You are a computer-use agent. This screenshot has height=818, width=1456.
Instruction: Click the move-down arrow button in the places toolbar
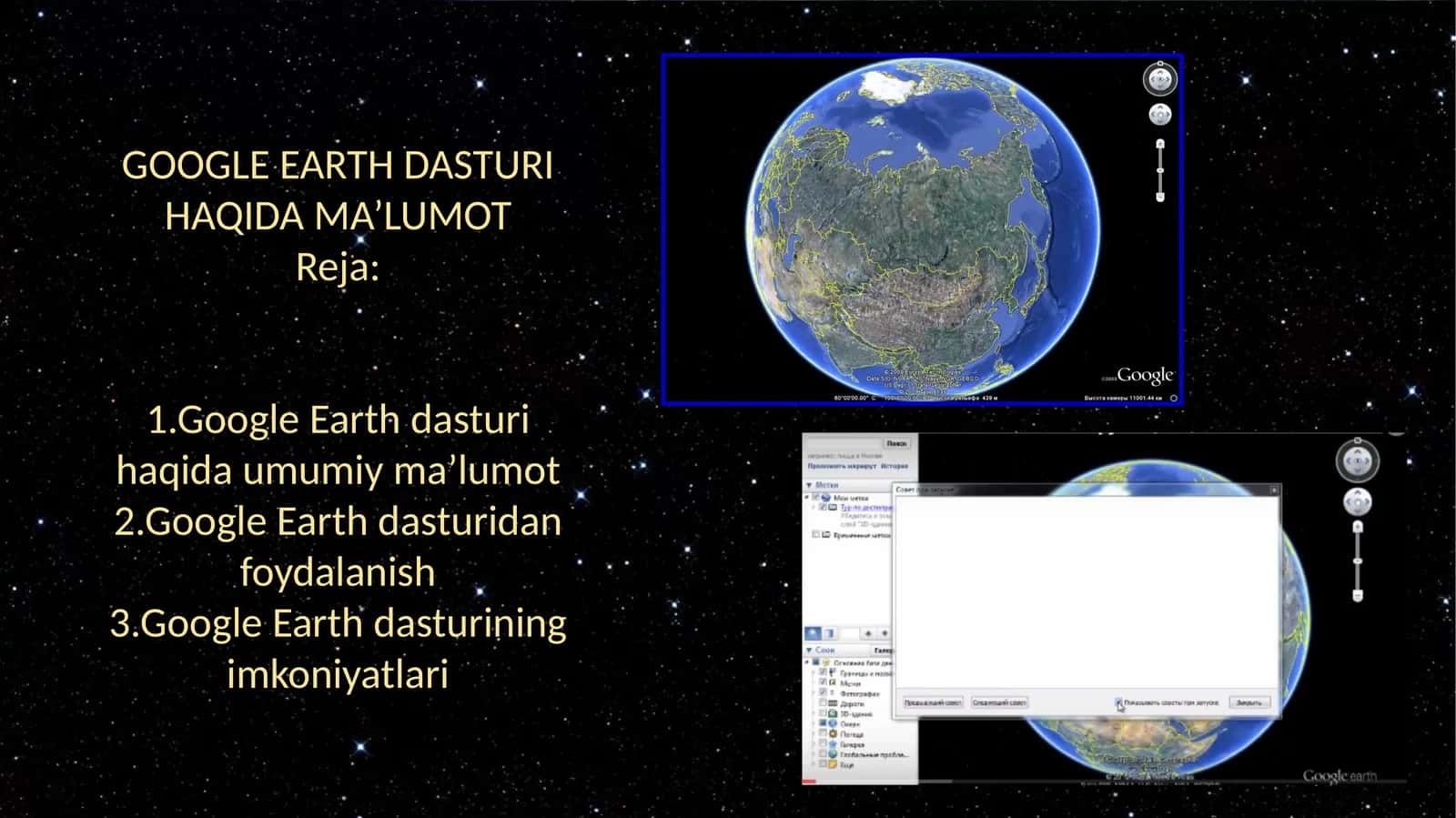click(884, 632)
